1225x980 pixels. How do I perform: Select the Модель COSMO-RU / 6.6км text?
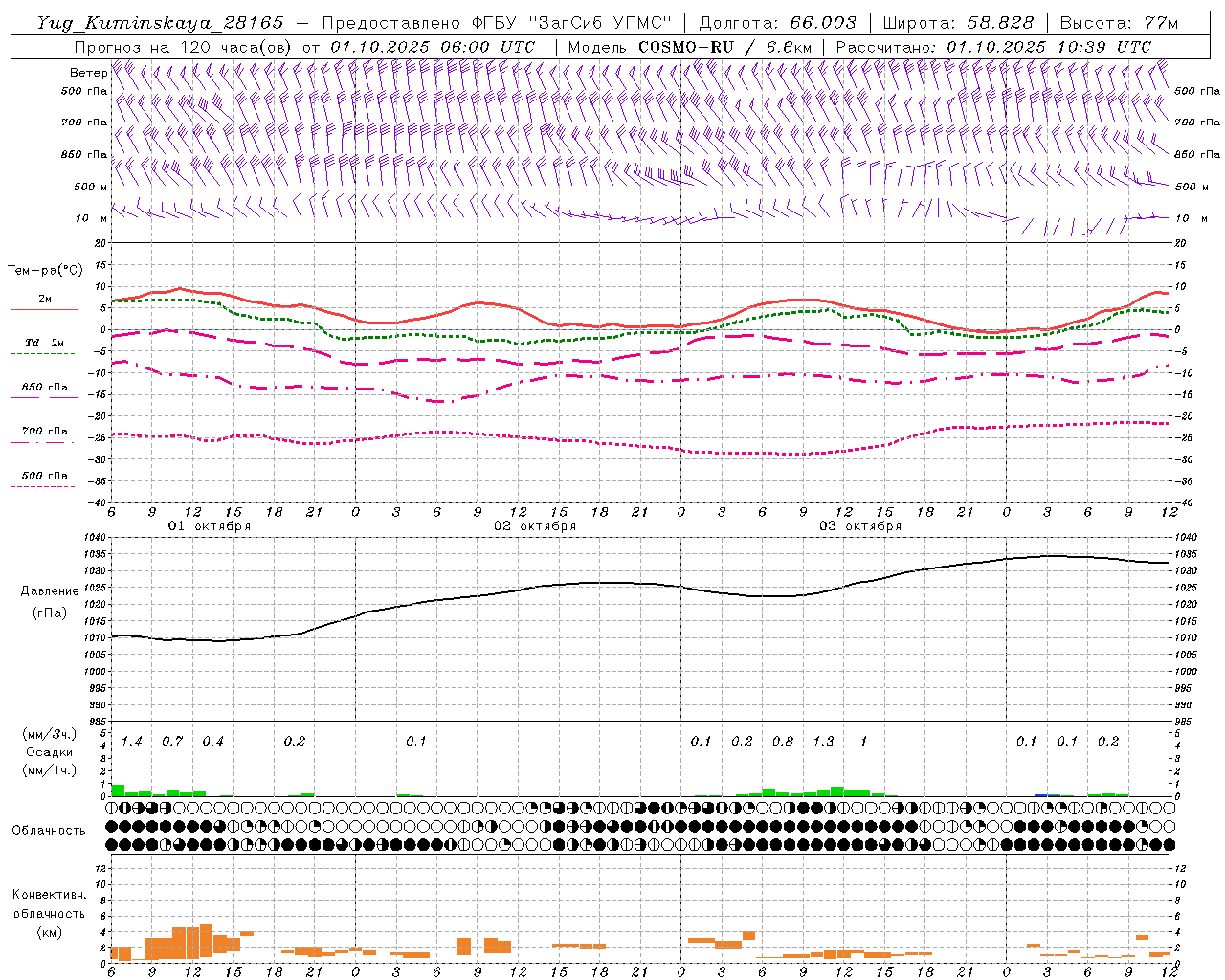(691, 47)
